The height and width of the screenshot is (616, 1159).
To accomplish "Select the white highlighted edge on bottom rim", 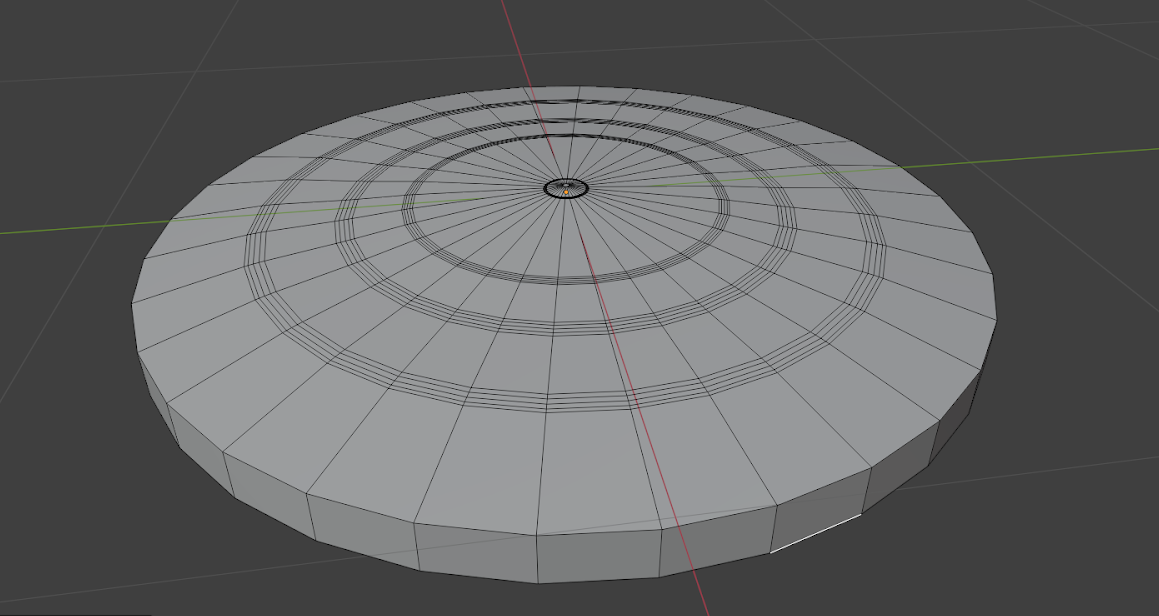I will [815, 534].
